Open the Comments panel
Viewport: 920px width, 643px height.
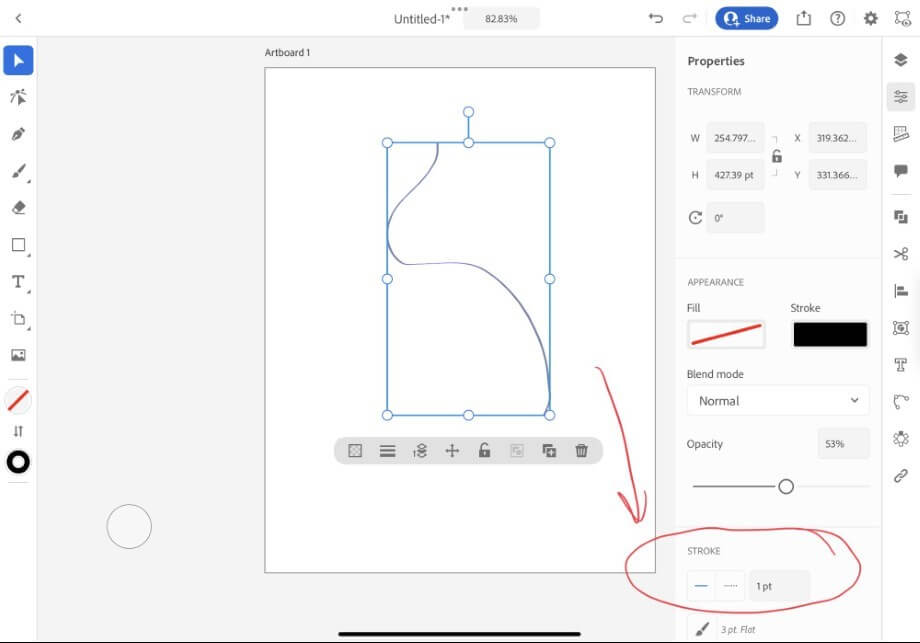901,171
